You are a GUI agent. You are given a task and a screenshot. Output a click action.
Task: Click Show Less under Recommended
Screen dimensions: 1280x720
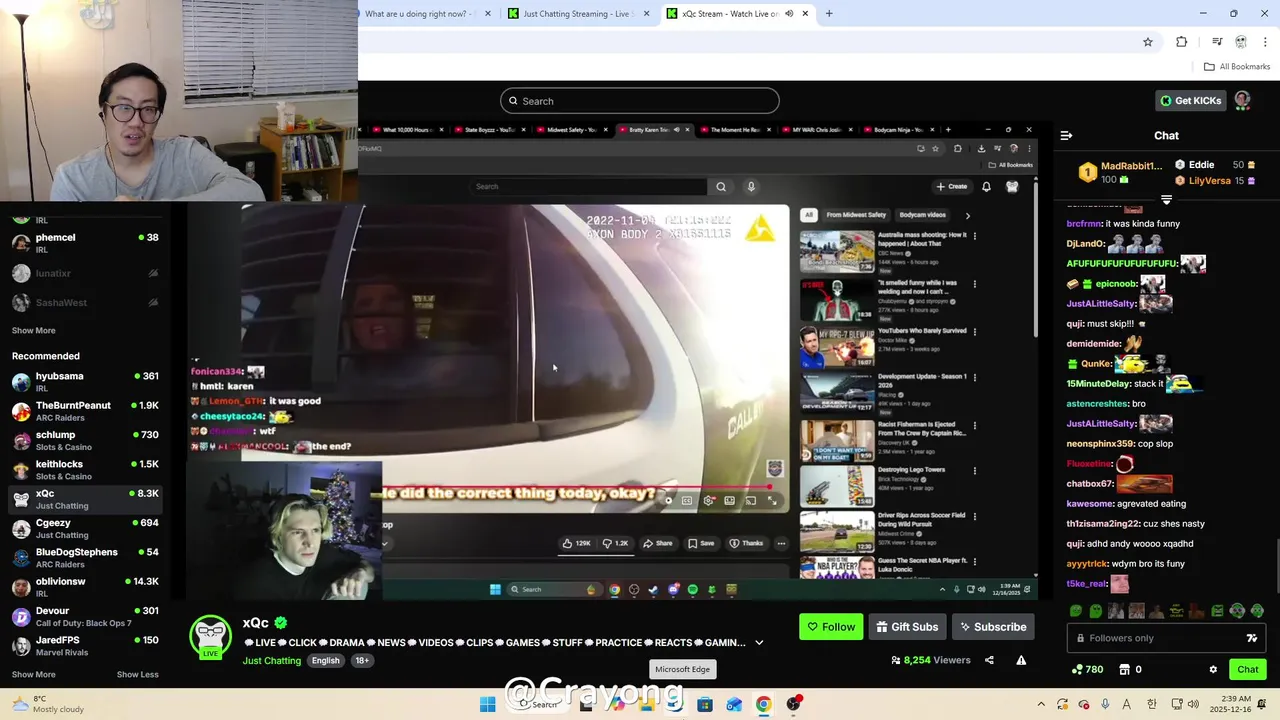[137, 674]
